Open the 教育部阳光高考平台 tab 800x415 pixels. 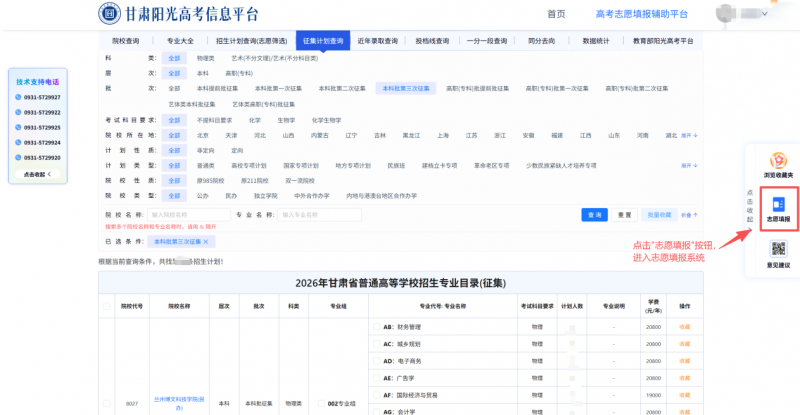pyautogui.click(x=663, y=41)
